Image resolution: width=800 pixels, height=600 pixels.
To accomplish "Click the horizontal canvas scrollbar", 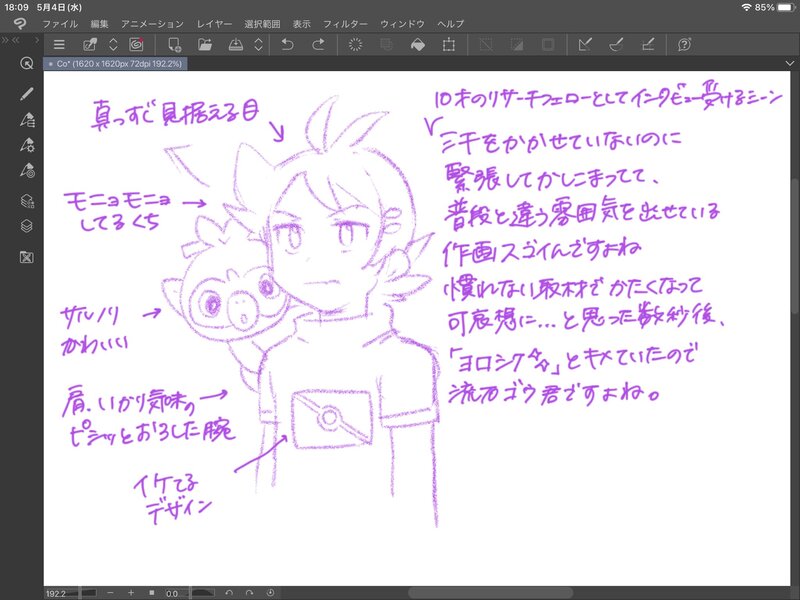I will click(490, 593).
